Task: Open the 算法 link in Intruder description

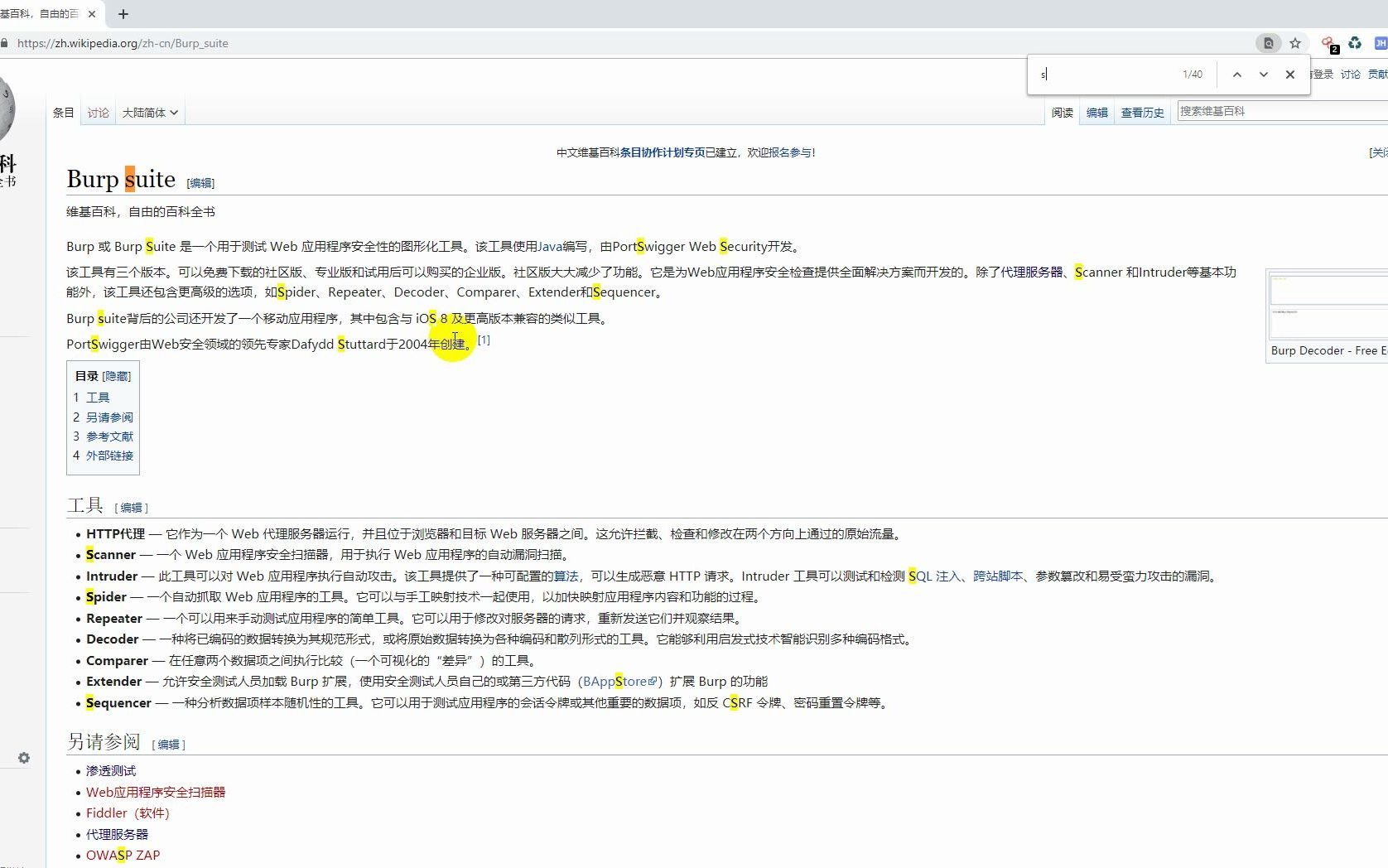Action: point(566,576)
